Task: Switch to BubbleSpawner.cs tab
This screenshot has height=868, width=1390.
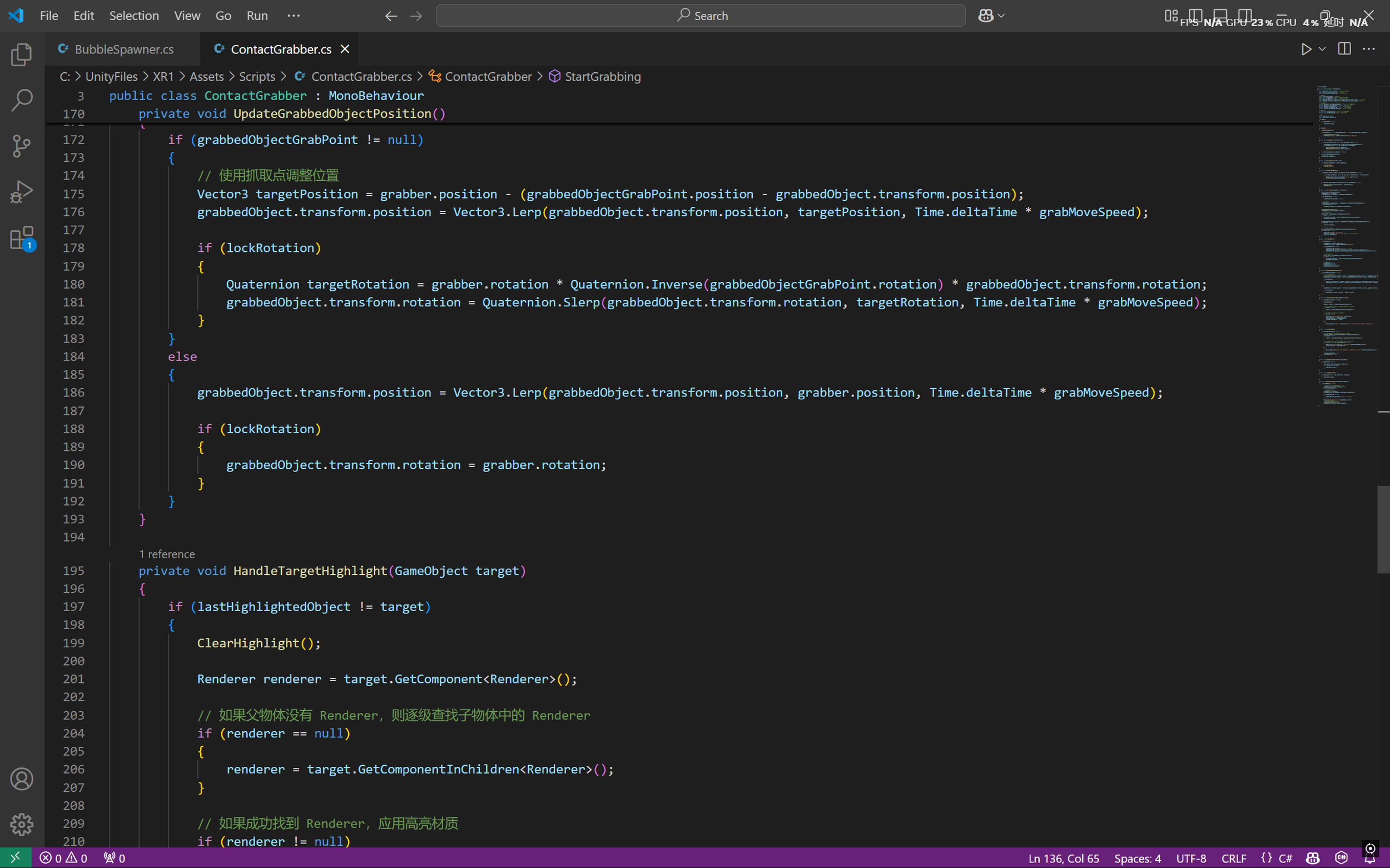Action: click(124, 49)
